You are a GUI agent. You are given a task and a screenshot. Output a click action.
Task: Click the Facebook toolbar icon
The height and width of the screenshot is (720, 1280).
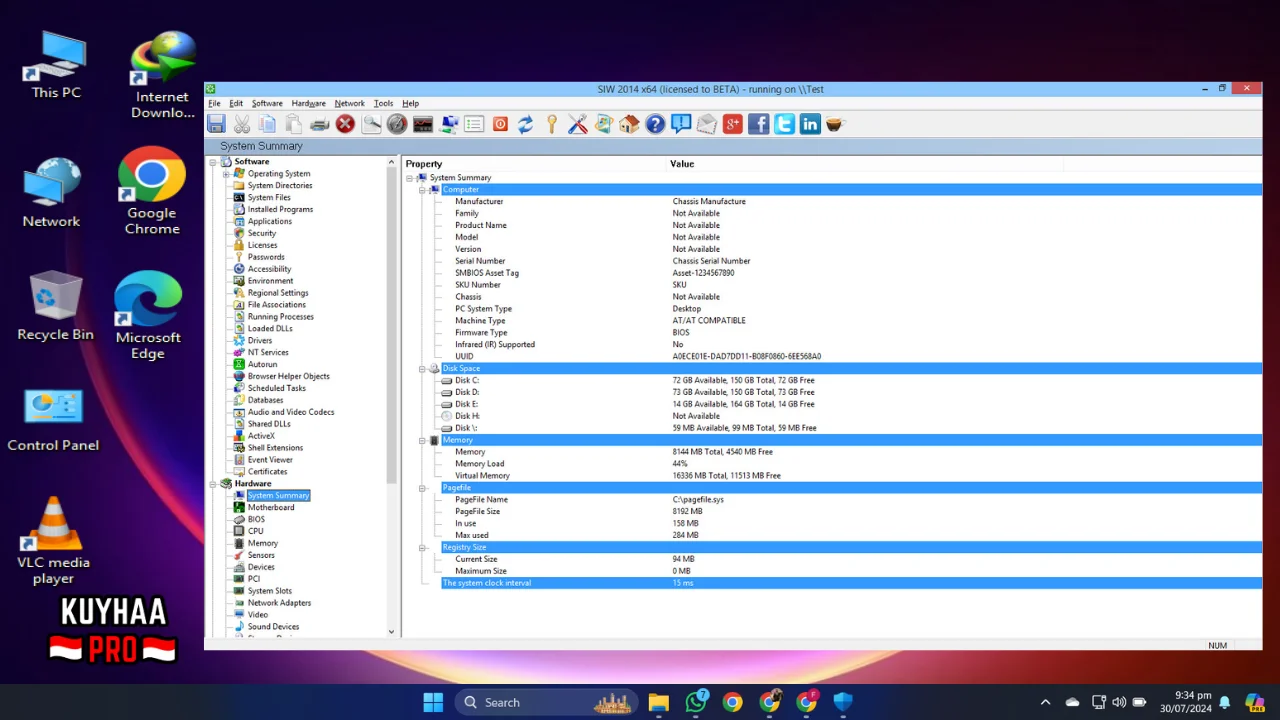(x=759, y=124)
